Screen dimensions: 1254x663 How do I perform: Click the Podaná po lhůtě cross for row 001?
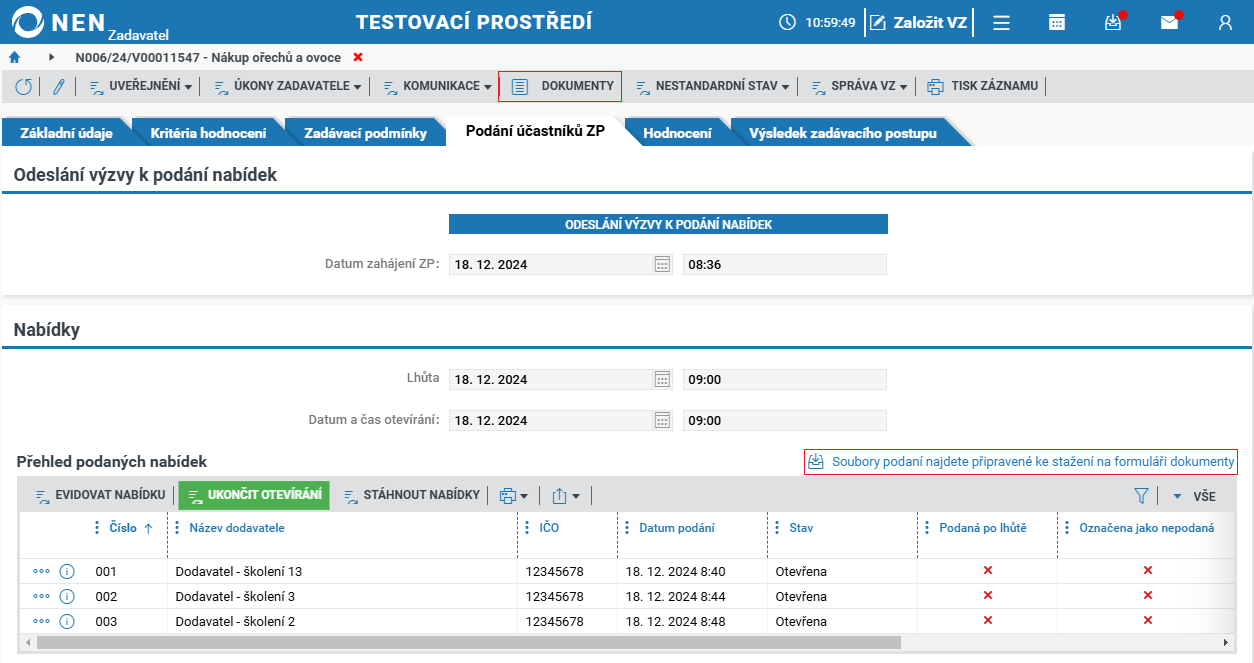tap(988, 570)
